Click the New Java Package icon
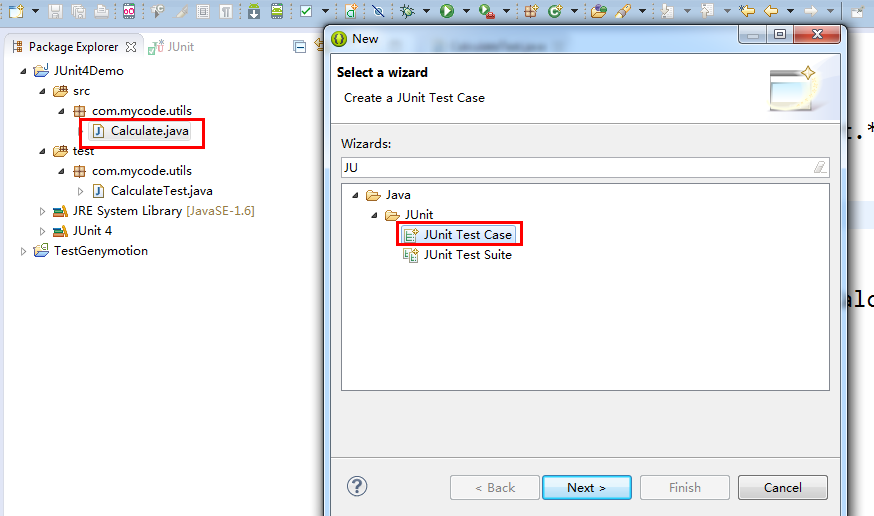 [531, 11]
